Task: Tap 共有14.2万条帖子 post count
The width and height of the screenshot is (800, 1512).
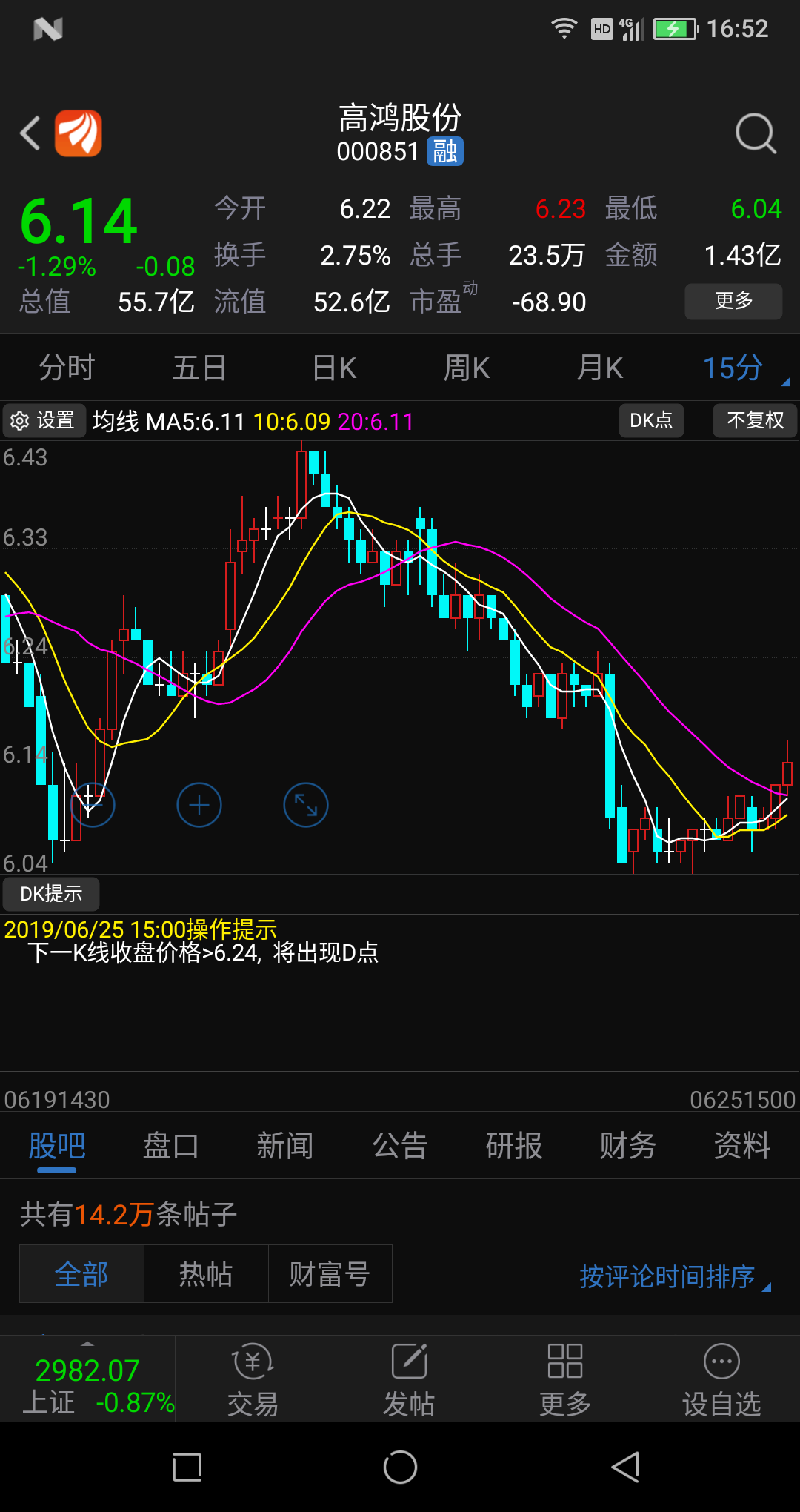Action: tap(128, 1214)
